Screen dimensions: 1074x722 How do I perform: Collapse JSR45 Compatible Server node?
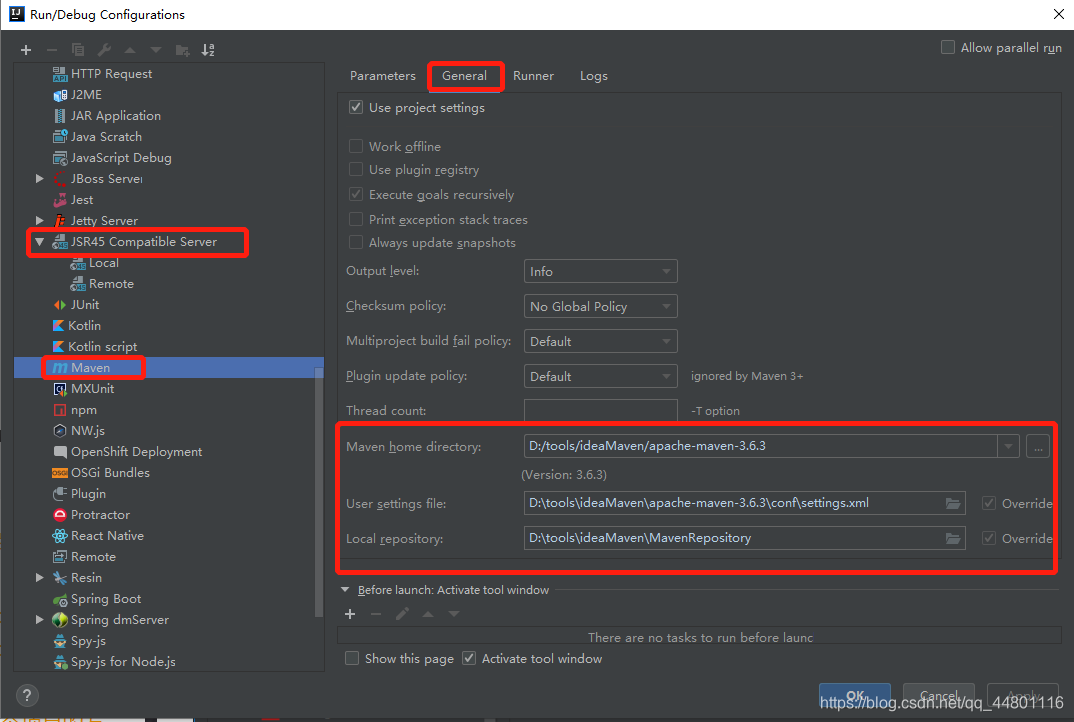tap(40, 242)
